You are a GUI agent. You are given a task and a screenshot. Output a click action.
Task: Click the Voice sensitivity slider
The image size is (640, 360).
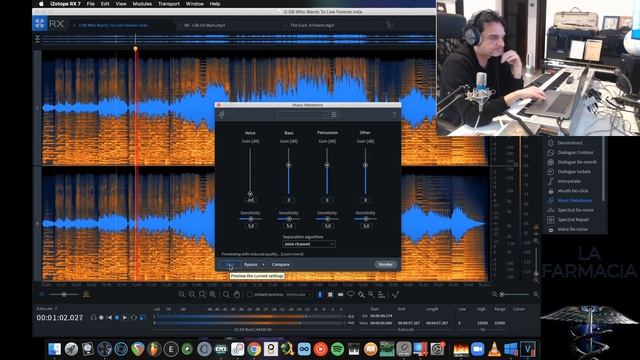[250, 219]
